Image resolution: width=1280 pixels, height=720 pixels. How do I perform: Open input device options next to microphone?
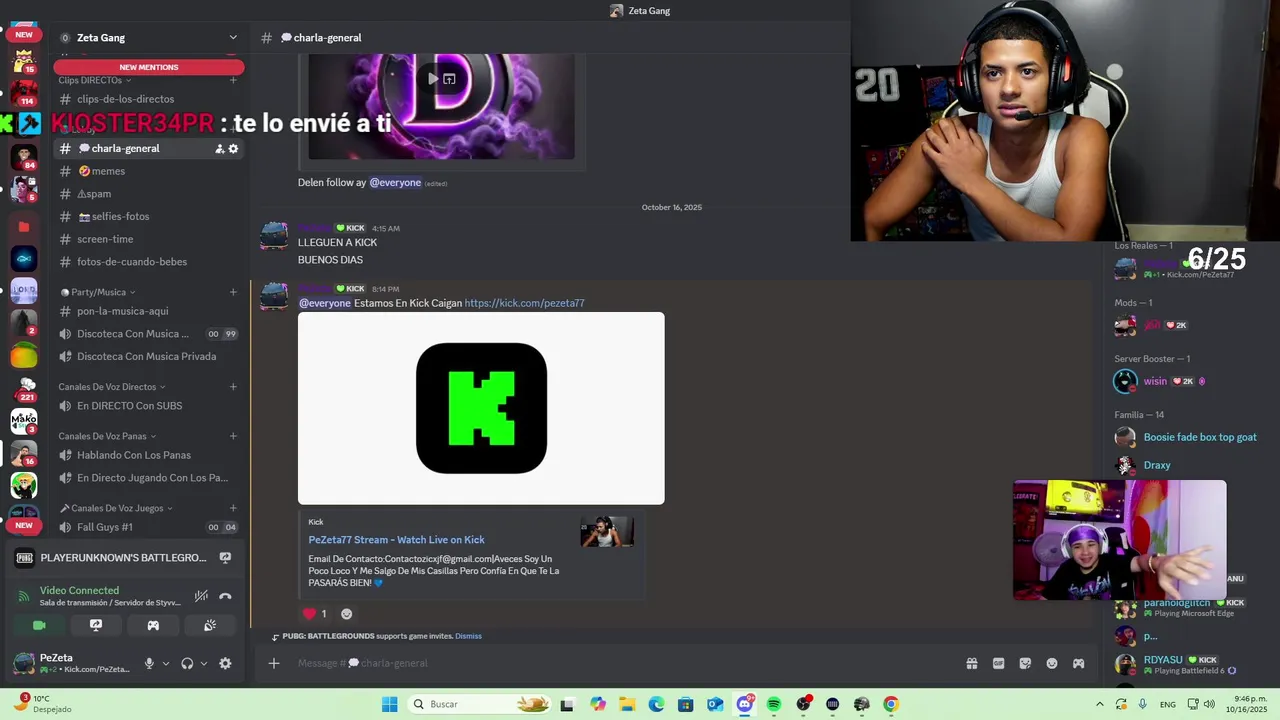point(166,663)
